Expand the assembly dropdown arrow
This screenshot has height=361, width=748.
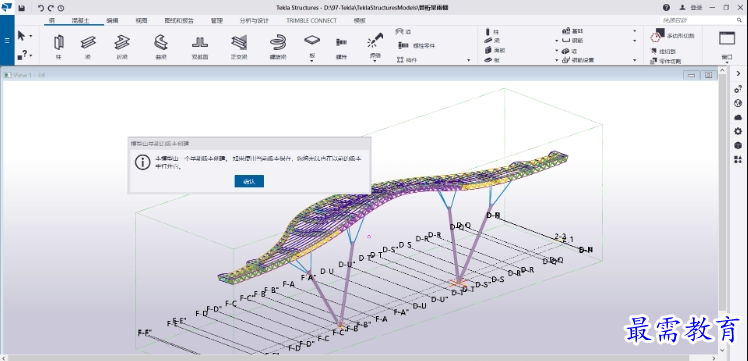(468, 61)
